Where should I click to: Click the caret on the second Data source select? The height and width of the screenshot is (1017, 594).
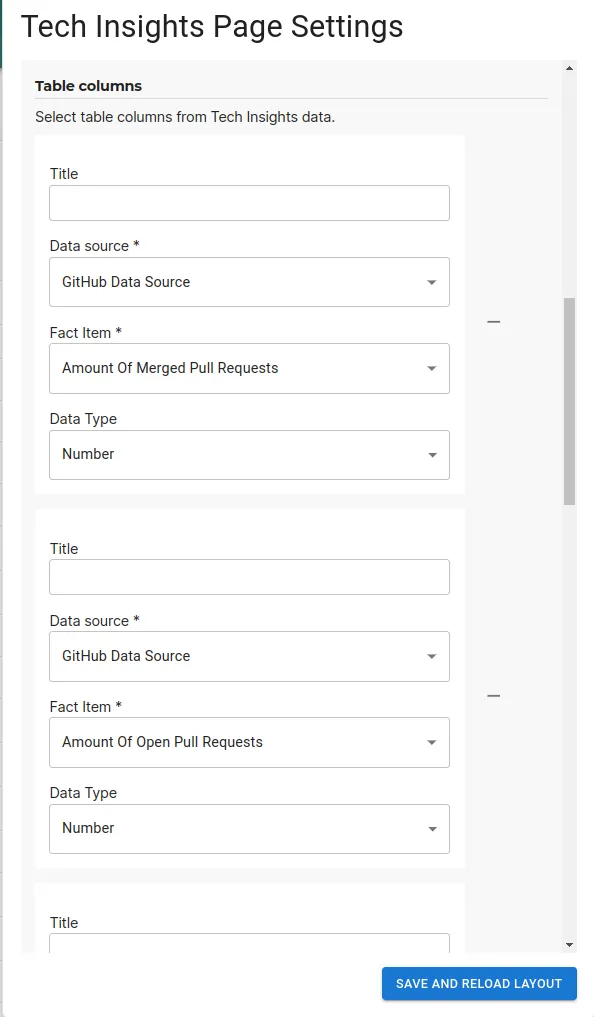[432, 656]
